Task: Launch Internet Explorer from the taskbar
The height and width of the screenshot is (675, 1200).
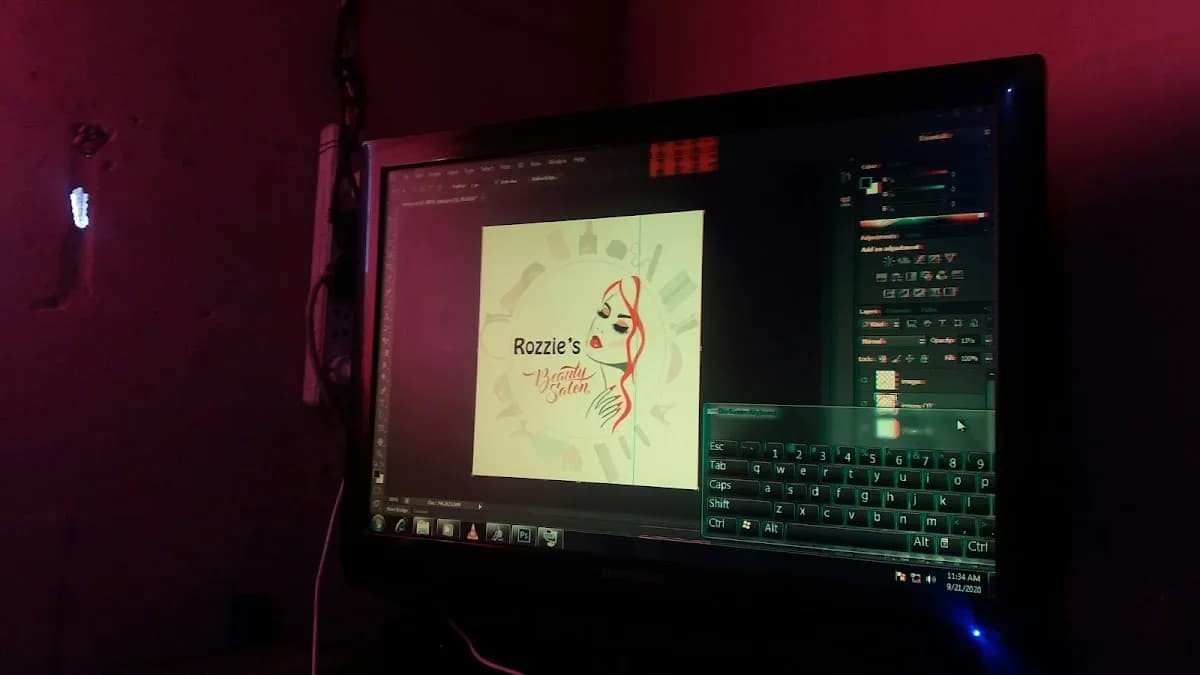Action: (x=400, y=524)
